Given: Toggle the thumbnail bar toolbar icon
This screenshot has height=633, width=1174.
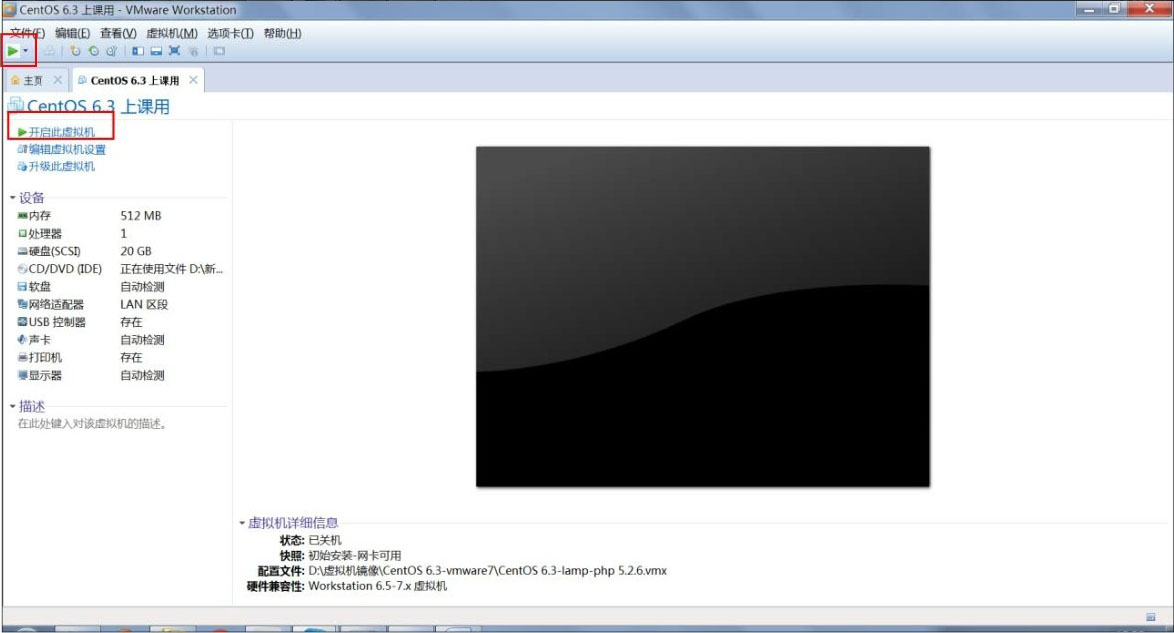Looking at the screenshot, I should click(x=156, y=51).
